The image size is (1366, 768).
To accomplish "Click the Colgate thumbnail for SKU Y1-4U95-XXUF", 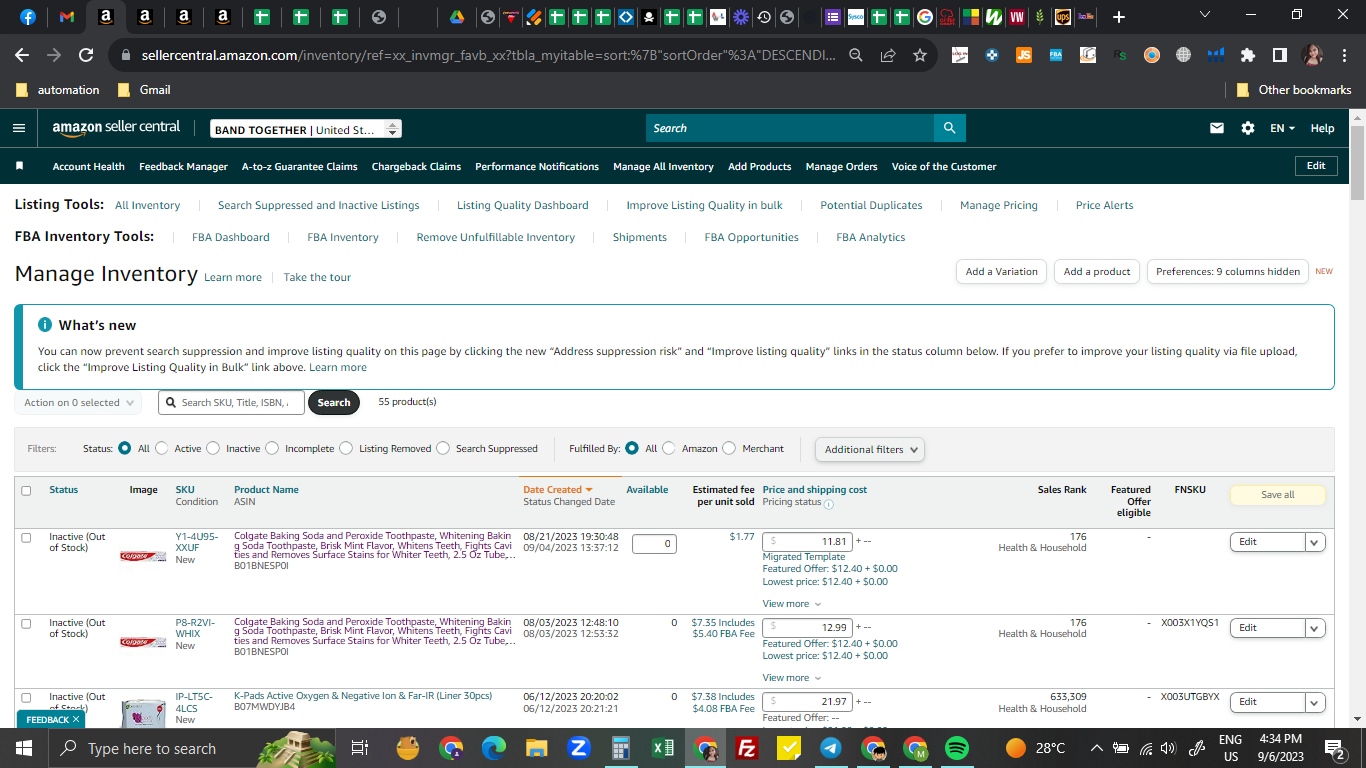I will (143, 556).
